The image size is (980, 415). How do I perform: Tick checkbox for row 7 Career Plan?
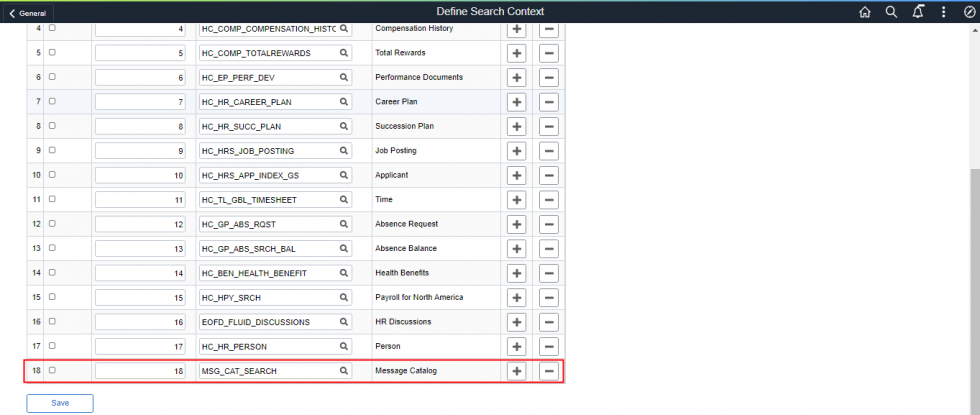pos(52,101)
